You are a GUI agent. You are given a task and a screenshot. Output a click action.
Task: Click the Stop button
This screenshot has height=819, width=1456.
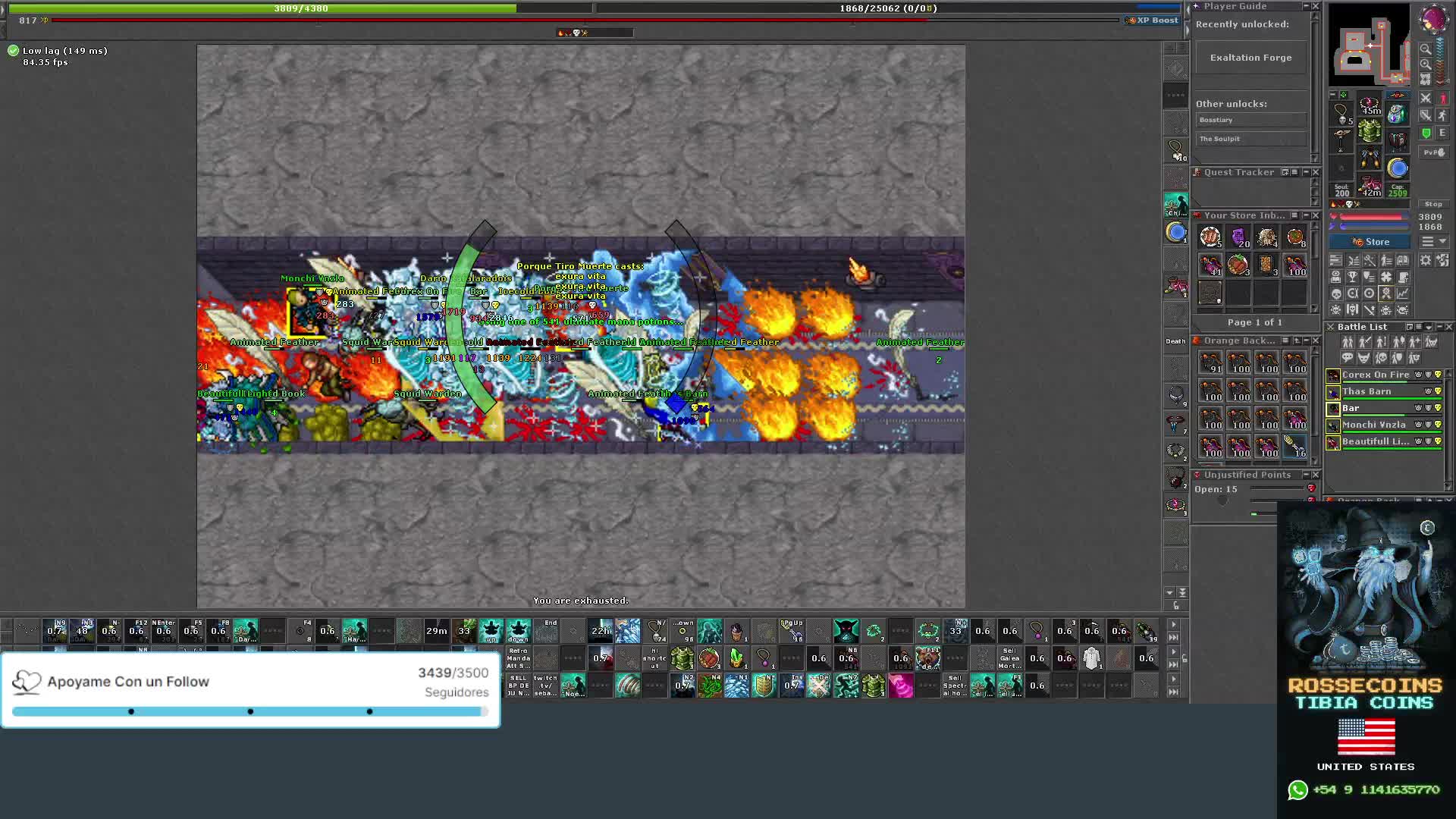[1434, 204]
